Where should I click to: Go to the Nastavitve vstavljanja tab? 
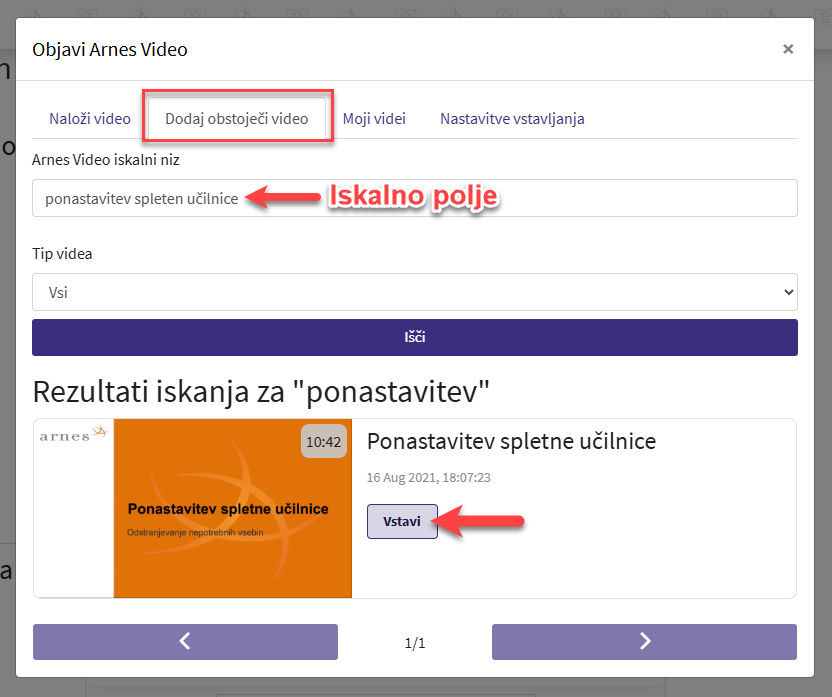click(512, 118)
